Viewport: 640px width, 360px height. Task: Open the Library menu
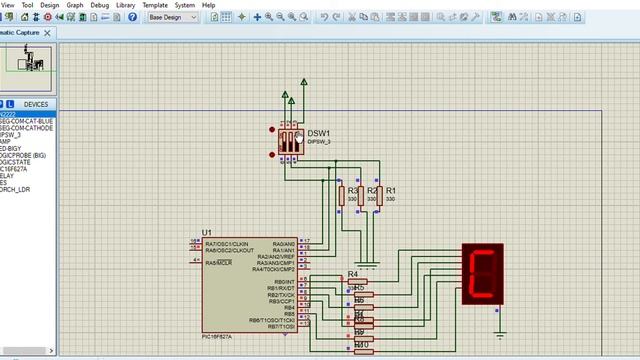coord(125,5)
